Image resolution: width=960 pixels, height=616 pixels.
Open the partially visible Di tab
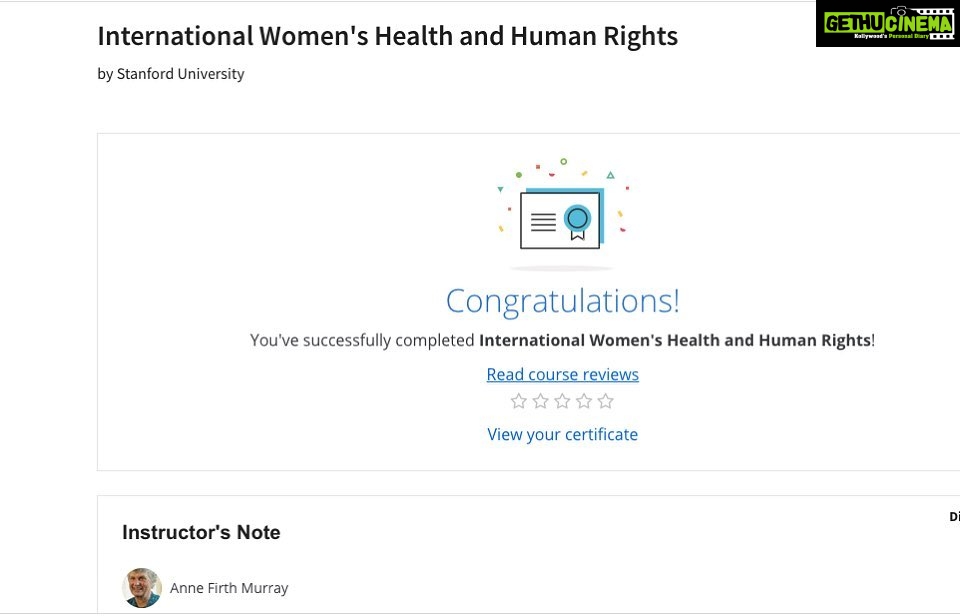pos(953,517)
